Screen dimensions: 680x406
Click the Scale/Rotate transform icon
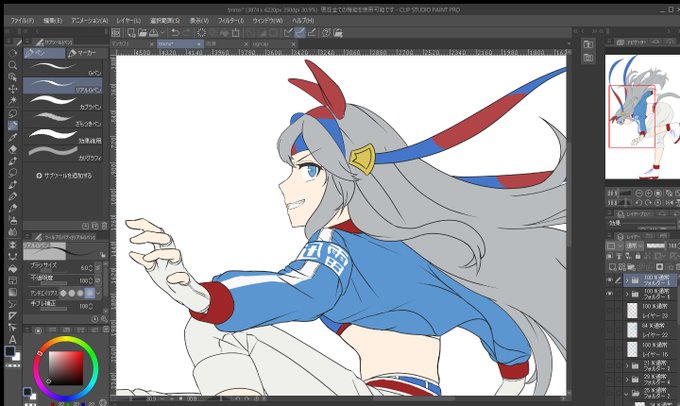[x=235, y=33]
